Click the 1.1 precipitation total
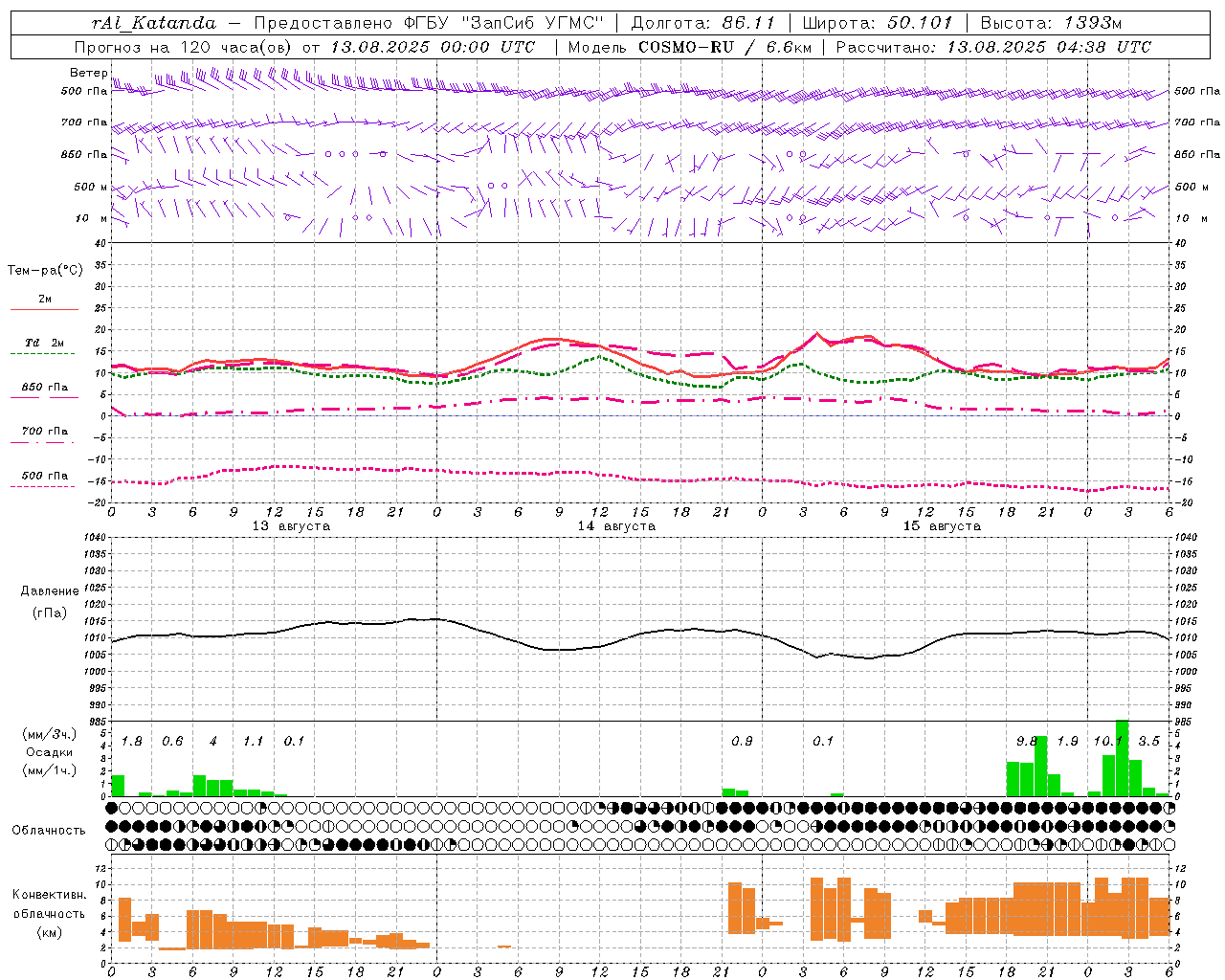Screen dimensions: 1225x980 coord(254,742)
